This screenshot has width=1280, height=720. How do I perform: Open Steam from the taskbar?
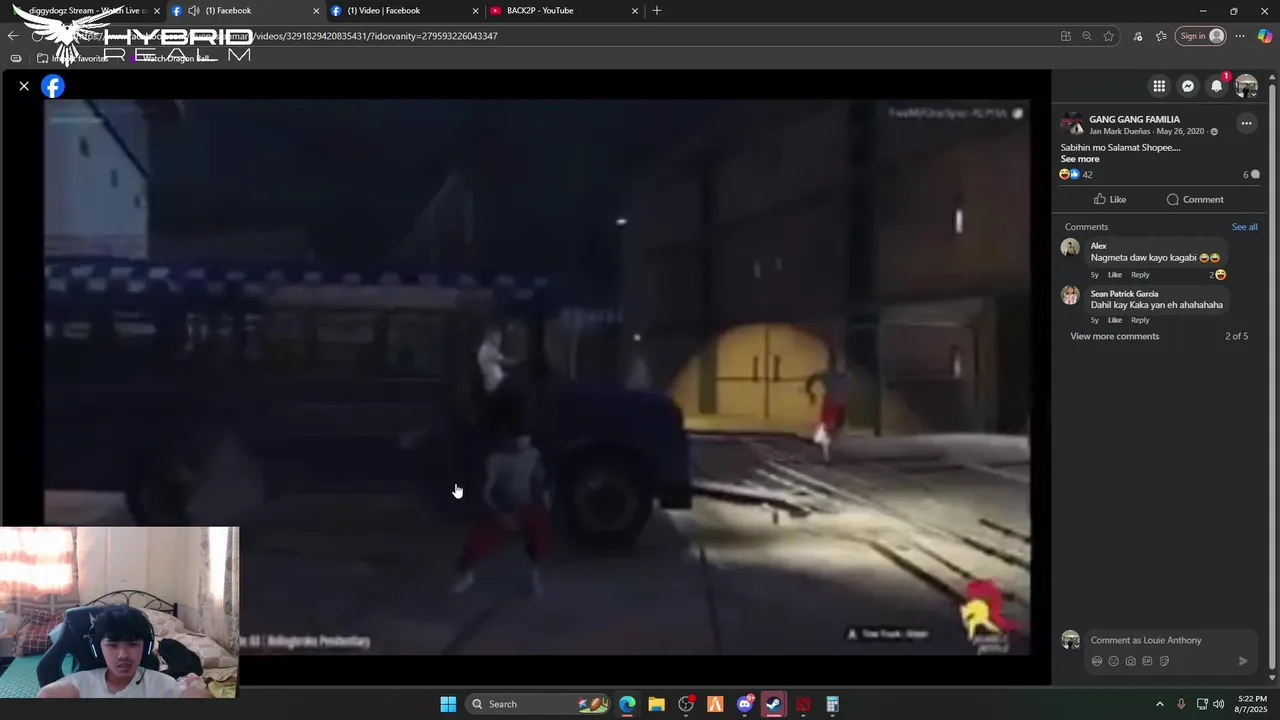point(774,704)
